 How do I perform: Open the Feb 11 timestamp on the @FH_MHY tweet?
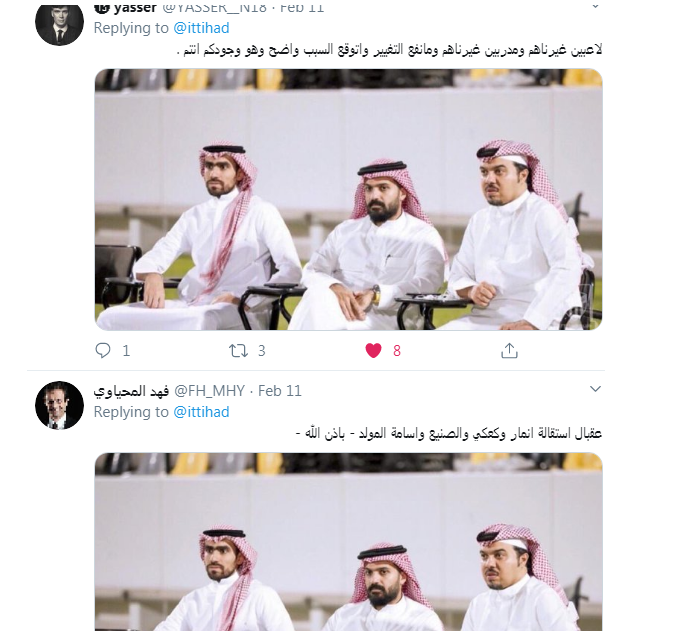pos(280,391)
